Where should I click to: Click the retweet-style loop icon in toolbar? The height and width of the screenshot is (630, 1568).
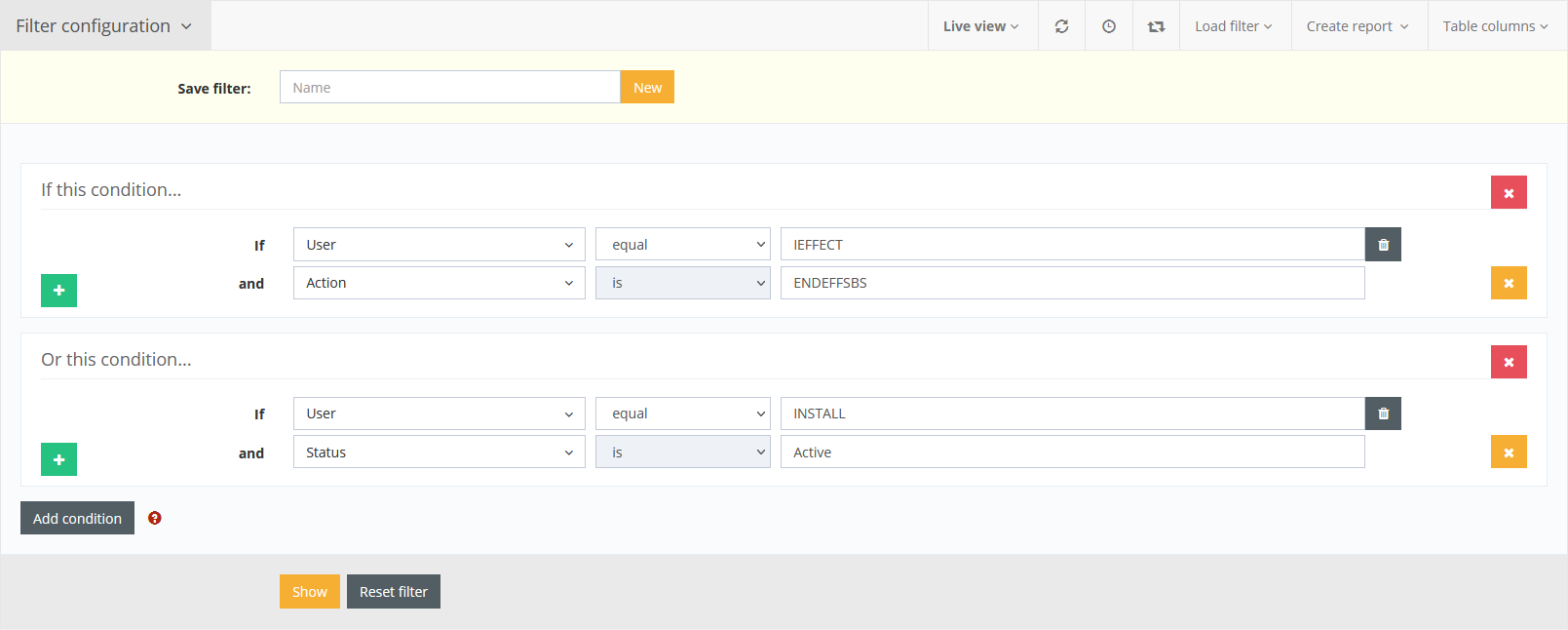1156,26
